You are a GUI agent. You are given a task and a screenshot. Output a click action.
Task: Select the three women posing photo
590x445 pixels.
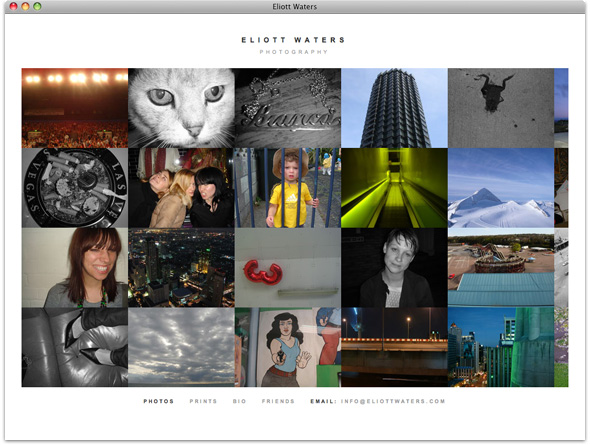click(x=181, y=188)
